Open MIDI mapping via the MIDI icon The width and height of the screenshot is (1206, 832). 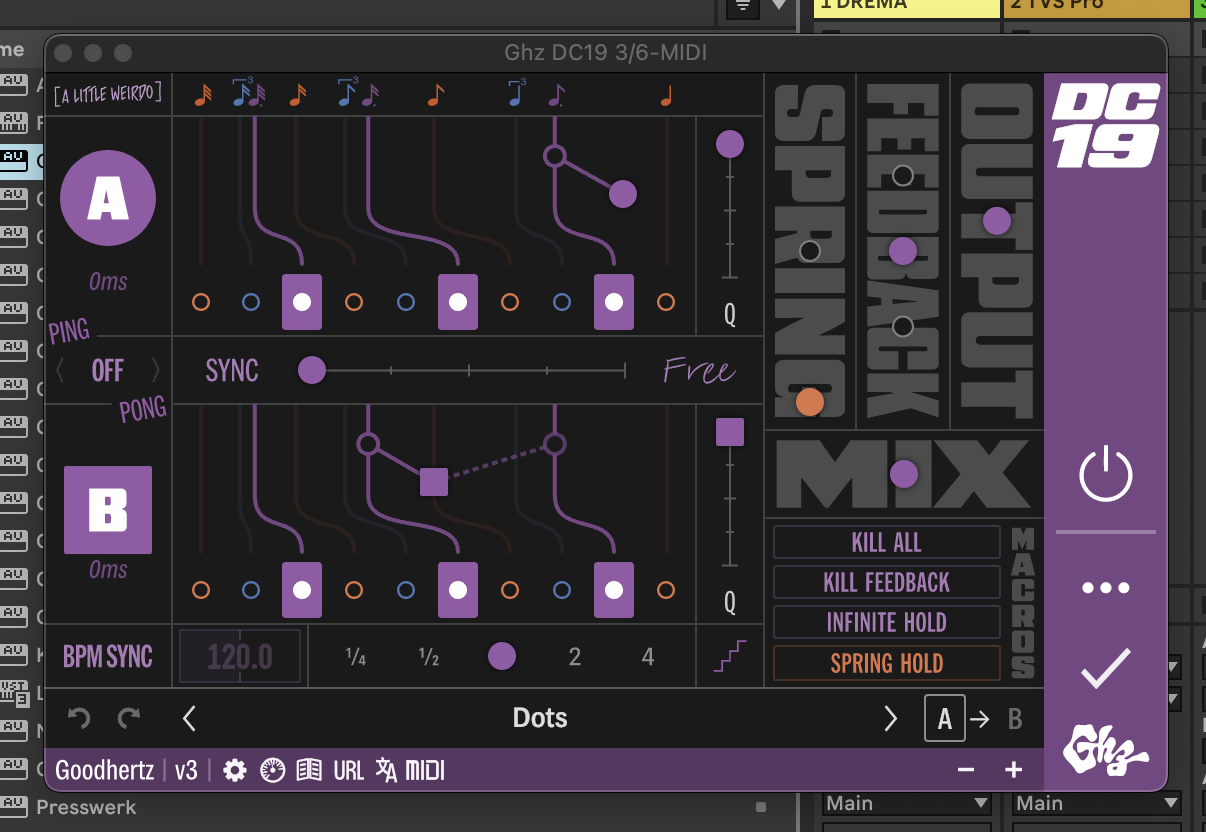[x=425, y=770]
